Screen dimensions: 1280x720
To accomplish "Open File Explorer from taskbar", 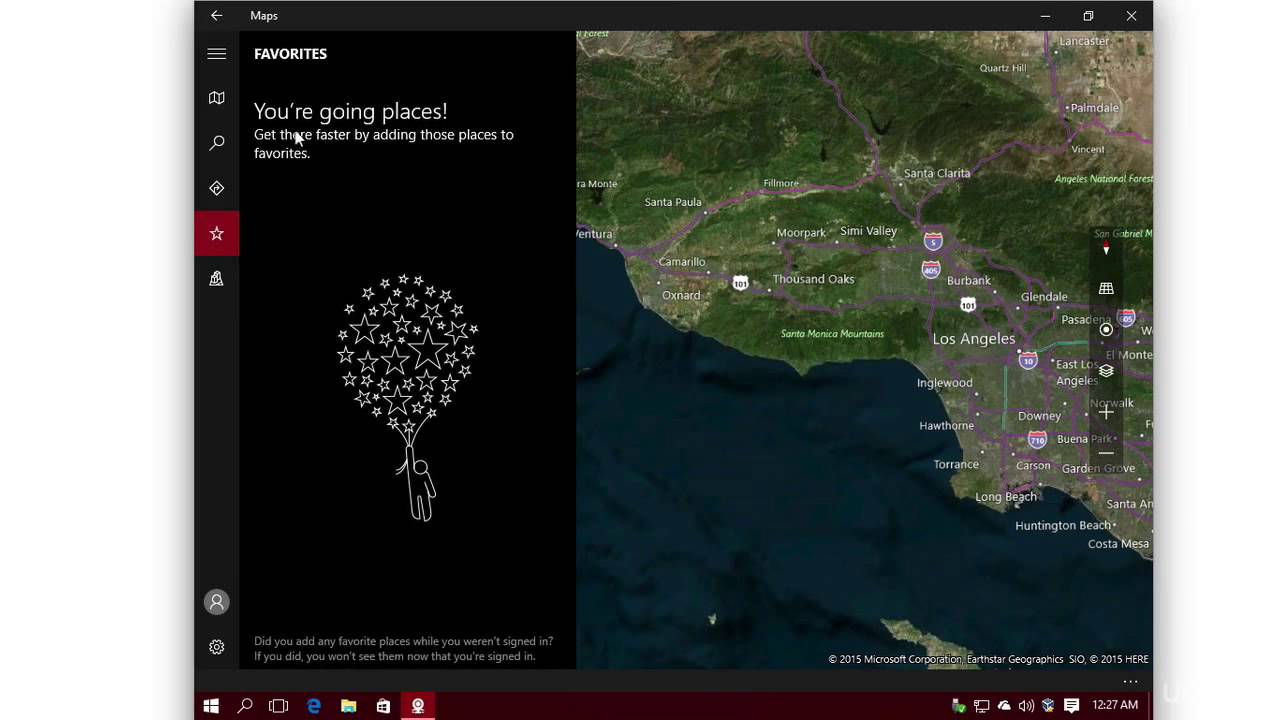I will [x=348, y=706].
